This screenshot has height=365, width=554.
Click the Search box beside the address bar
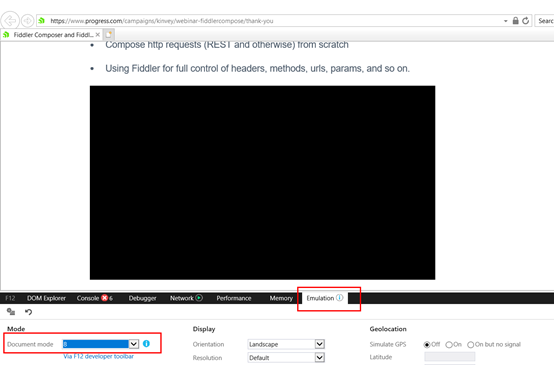coord(545,21)
